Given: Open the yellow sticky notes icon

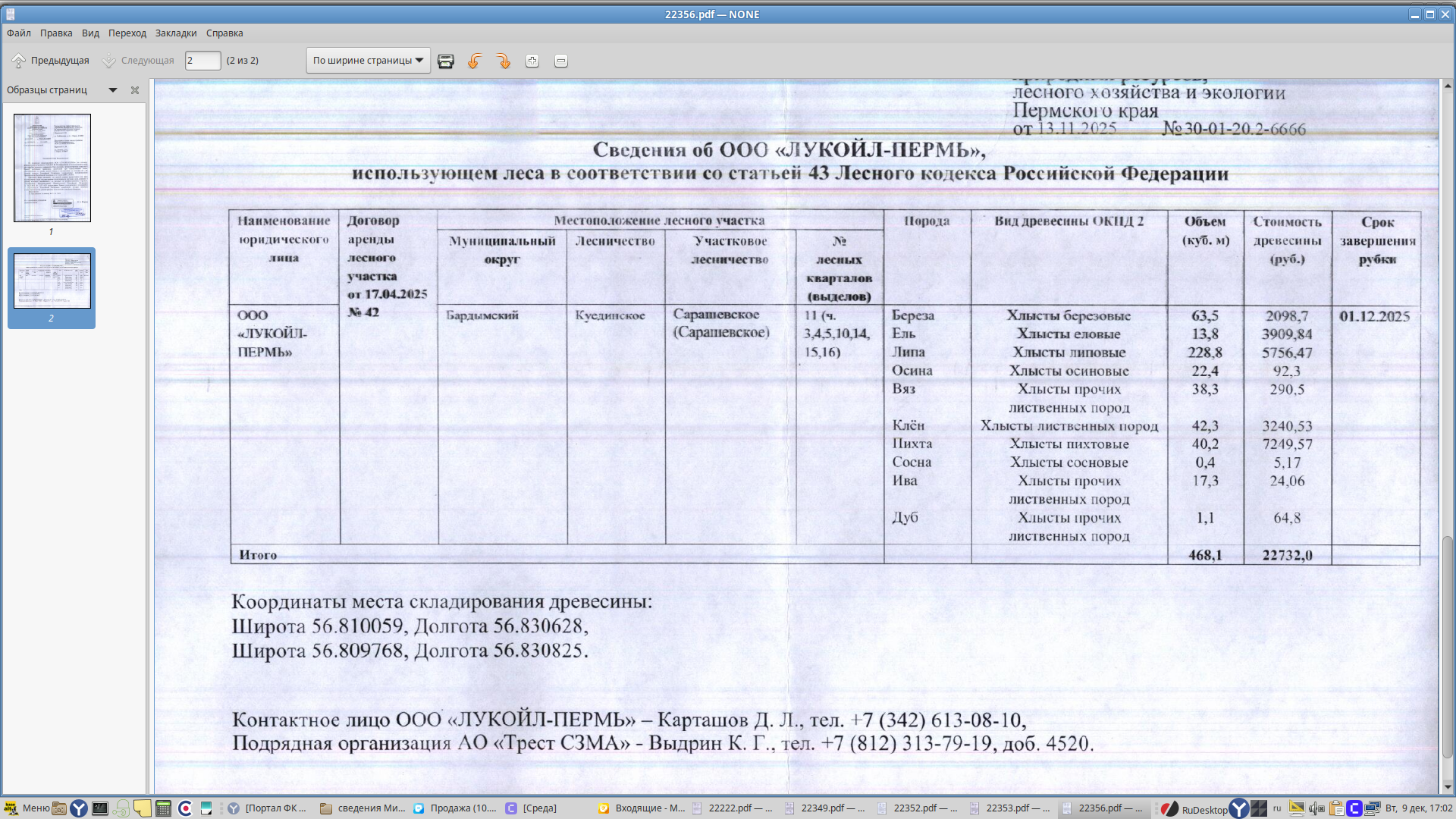Looking at the screenshot, I should (x=143, y=808).
